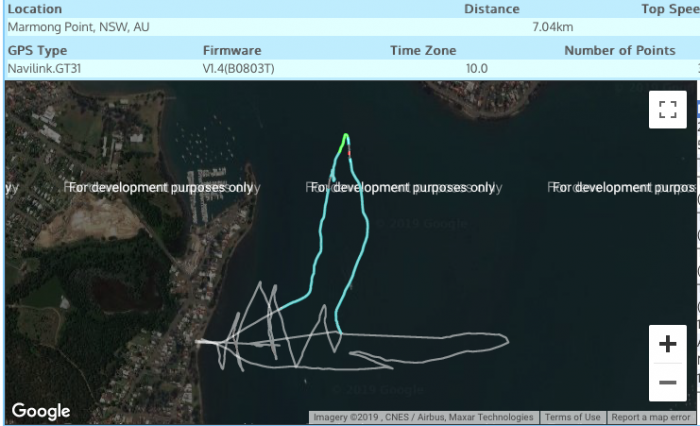Click the Time Zone header
This screenshot has height=426, width=700.
coord(423,50)
